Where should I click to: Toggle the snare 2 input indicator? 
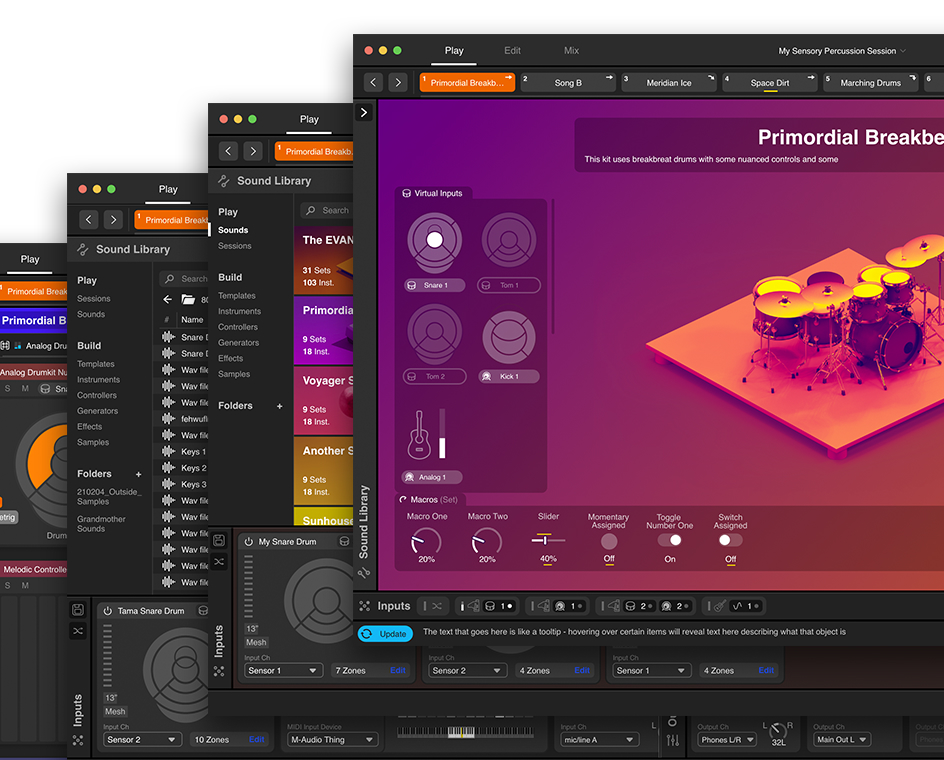click(x=639, y=606)
